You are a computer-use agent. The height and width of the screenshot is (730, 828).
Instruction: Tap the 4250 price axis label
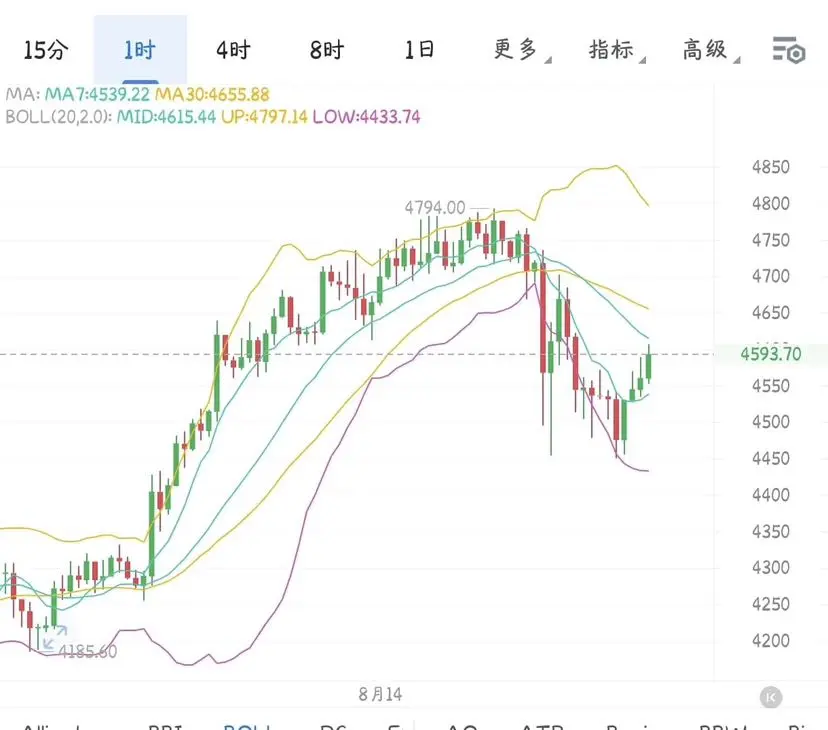pos(770,604)
